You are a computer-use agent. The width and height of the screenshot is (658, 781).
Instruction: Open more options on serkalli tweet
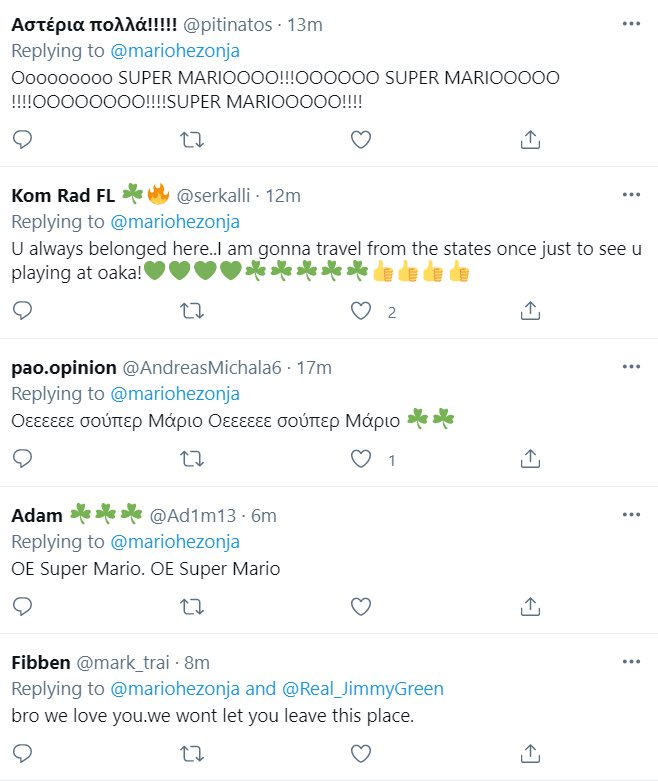pos(631,193)
